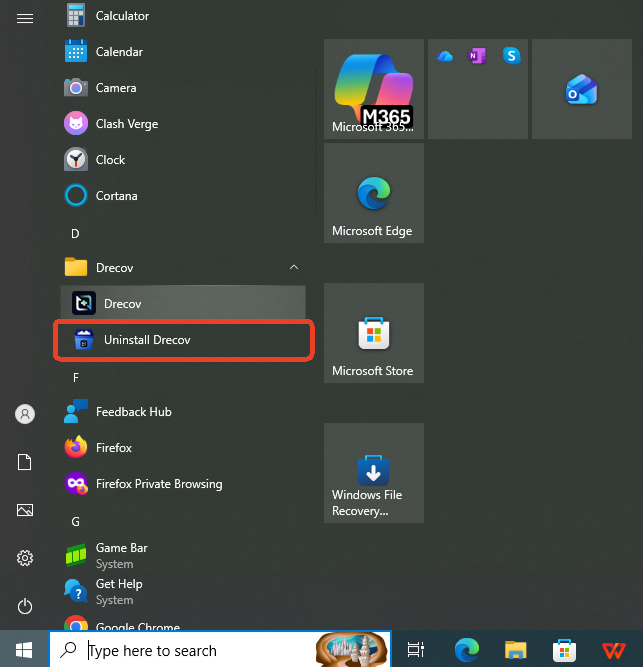Jump to the letter F section header

76,377
